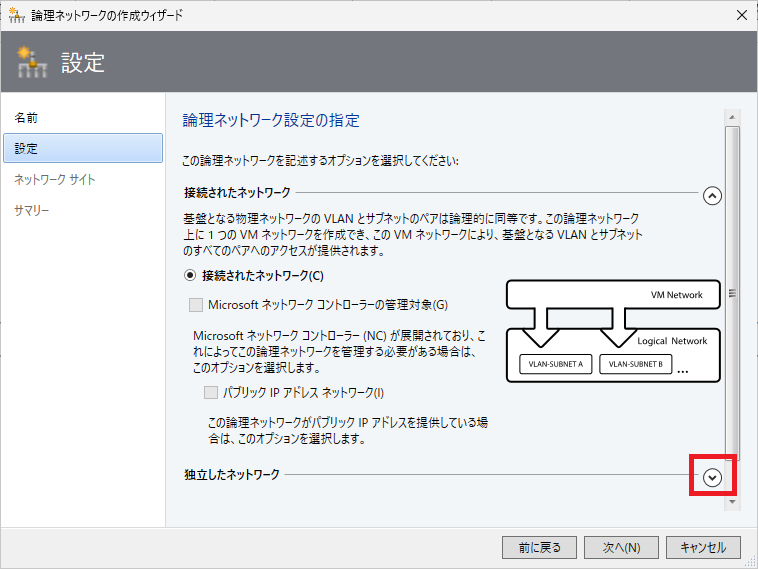Viewport: 758px width, 569px height.
Task: Click the wizard title bar network icon
Action: 16,15
